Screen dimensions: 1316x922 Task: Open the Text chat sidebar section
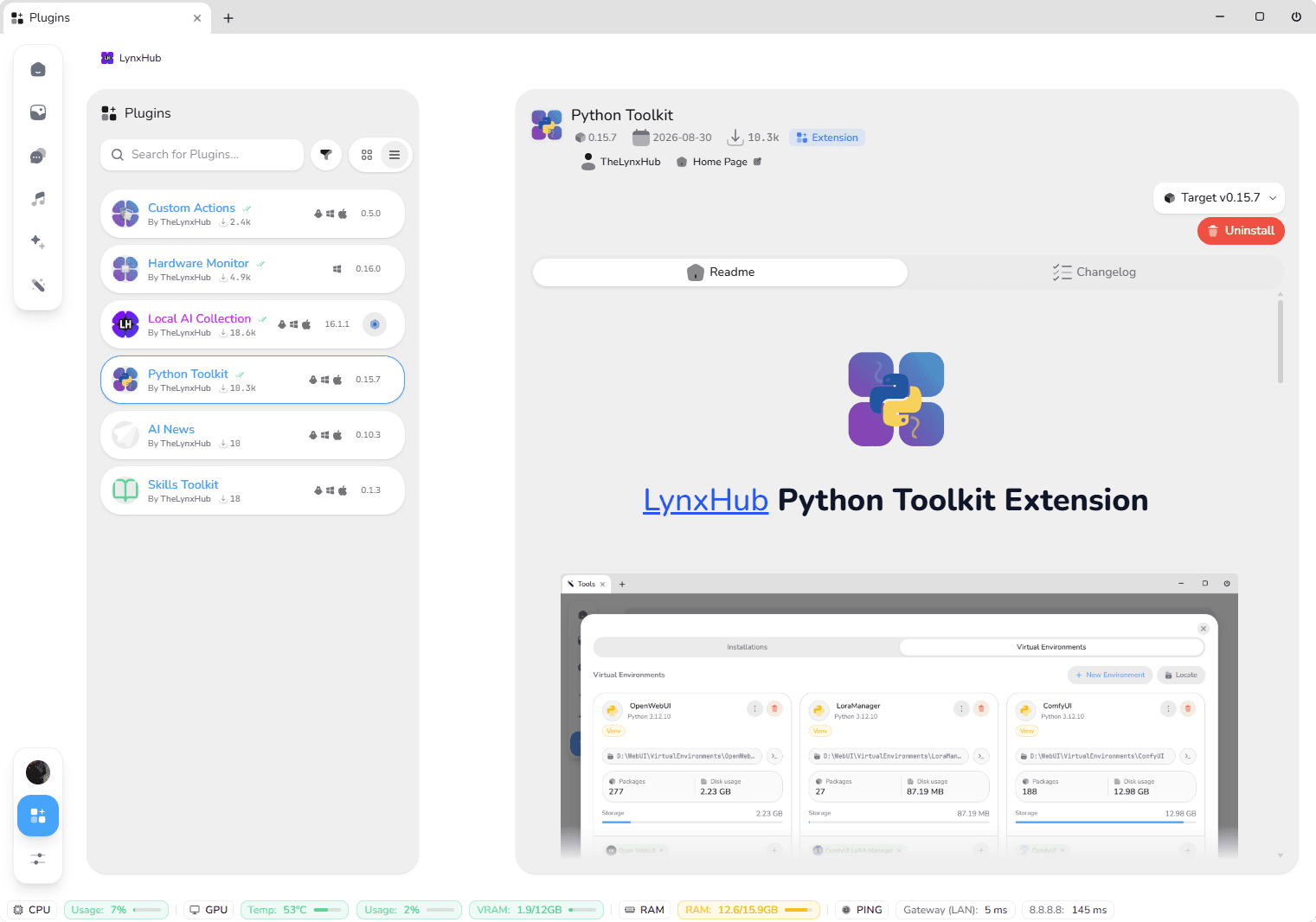(38, 156)
